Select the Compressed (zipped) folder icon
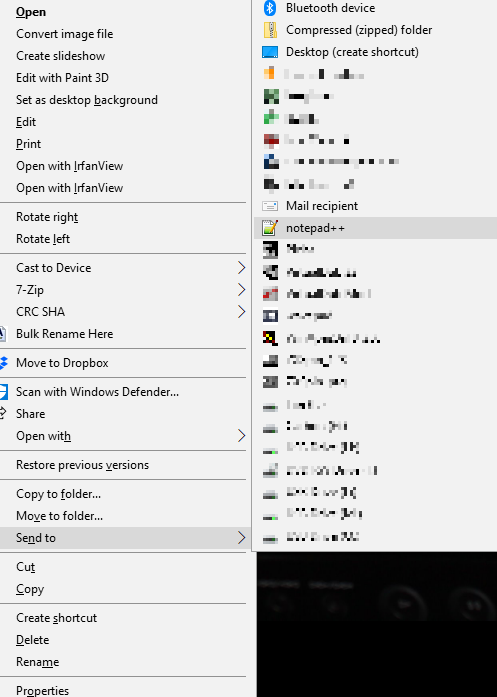The image size is (497, 697). coord(270,30)
